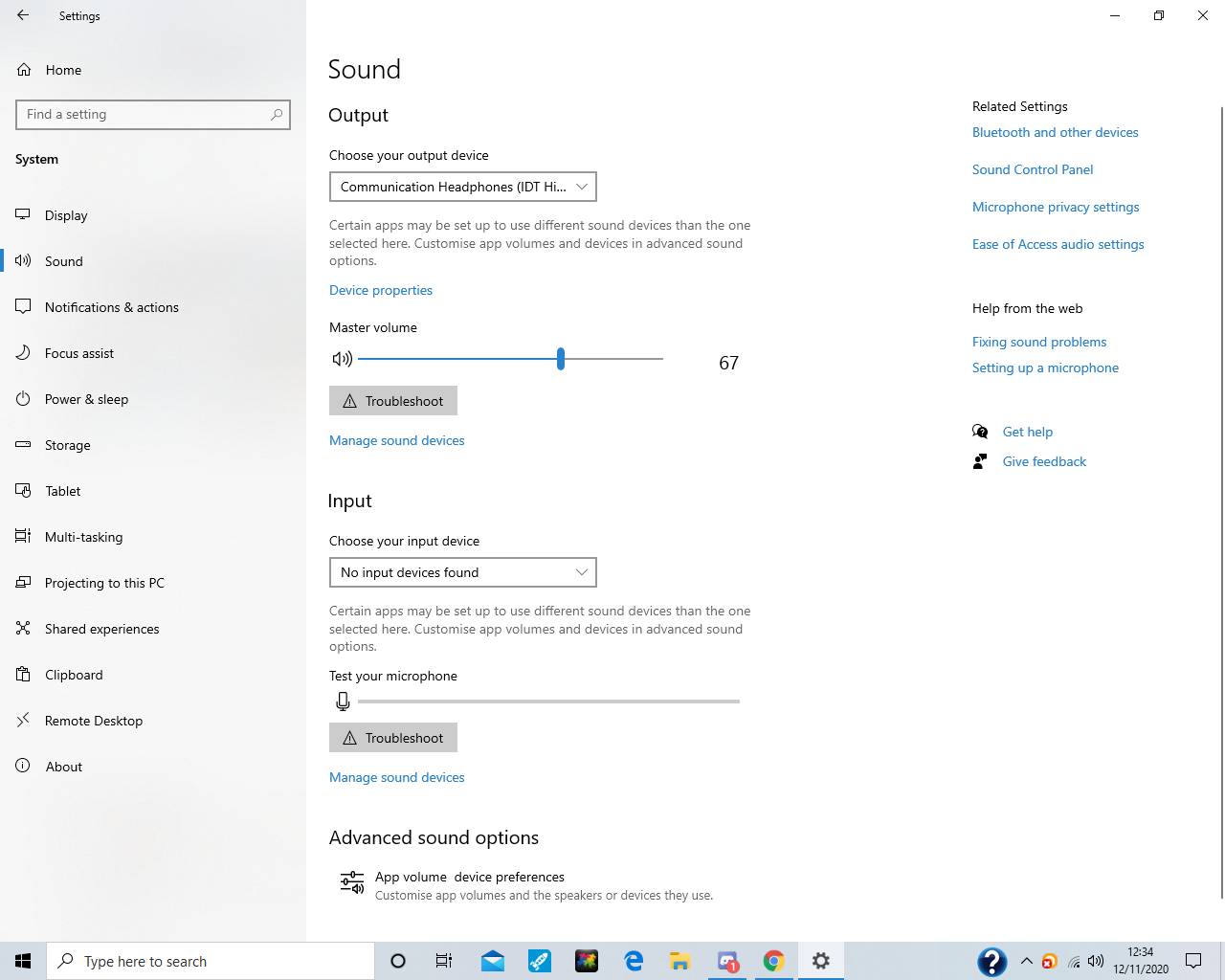1225x980 pixels.
Task: Open Manage sound devices under Input
Action: [x=397, y=777]
